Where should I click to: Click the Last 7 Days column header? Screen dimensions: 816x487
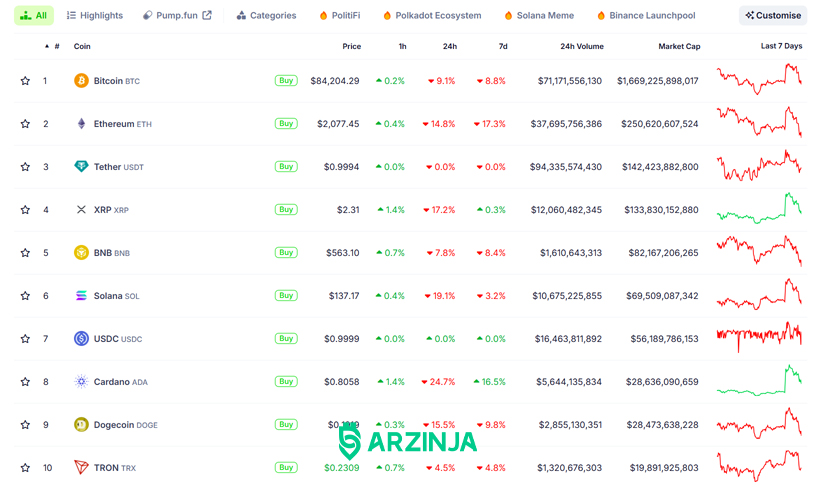click(x=781, y=46)
